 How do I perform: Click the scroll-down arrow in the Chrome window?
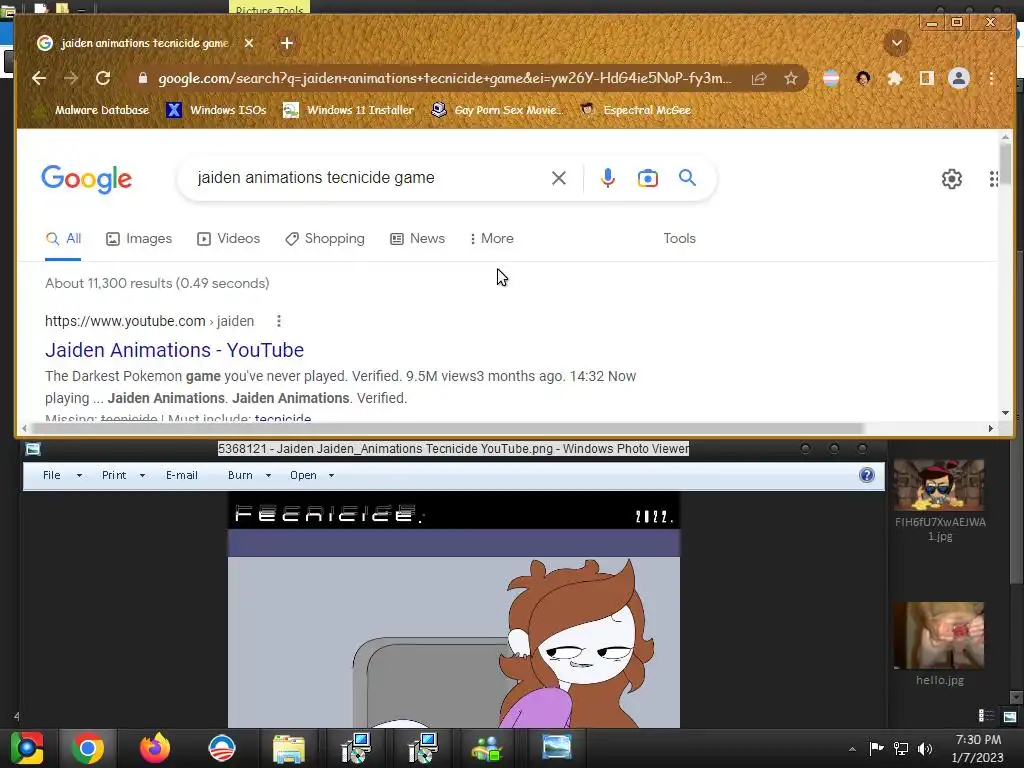[x=1005, y=413]
